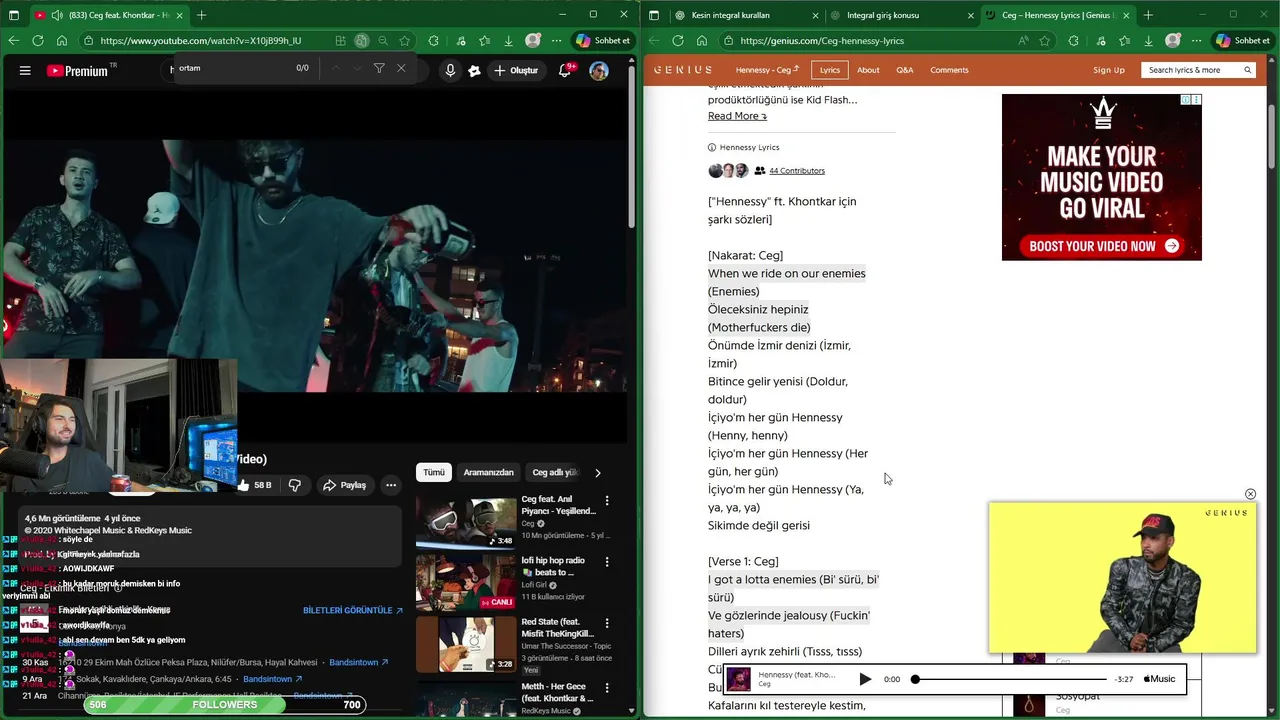The image size is (1280, 720).
Task: Click BİLETLERİ GÖRÜNTÜLE link
Action: [353, 610]
